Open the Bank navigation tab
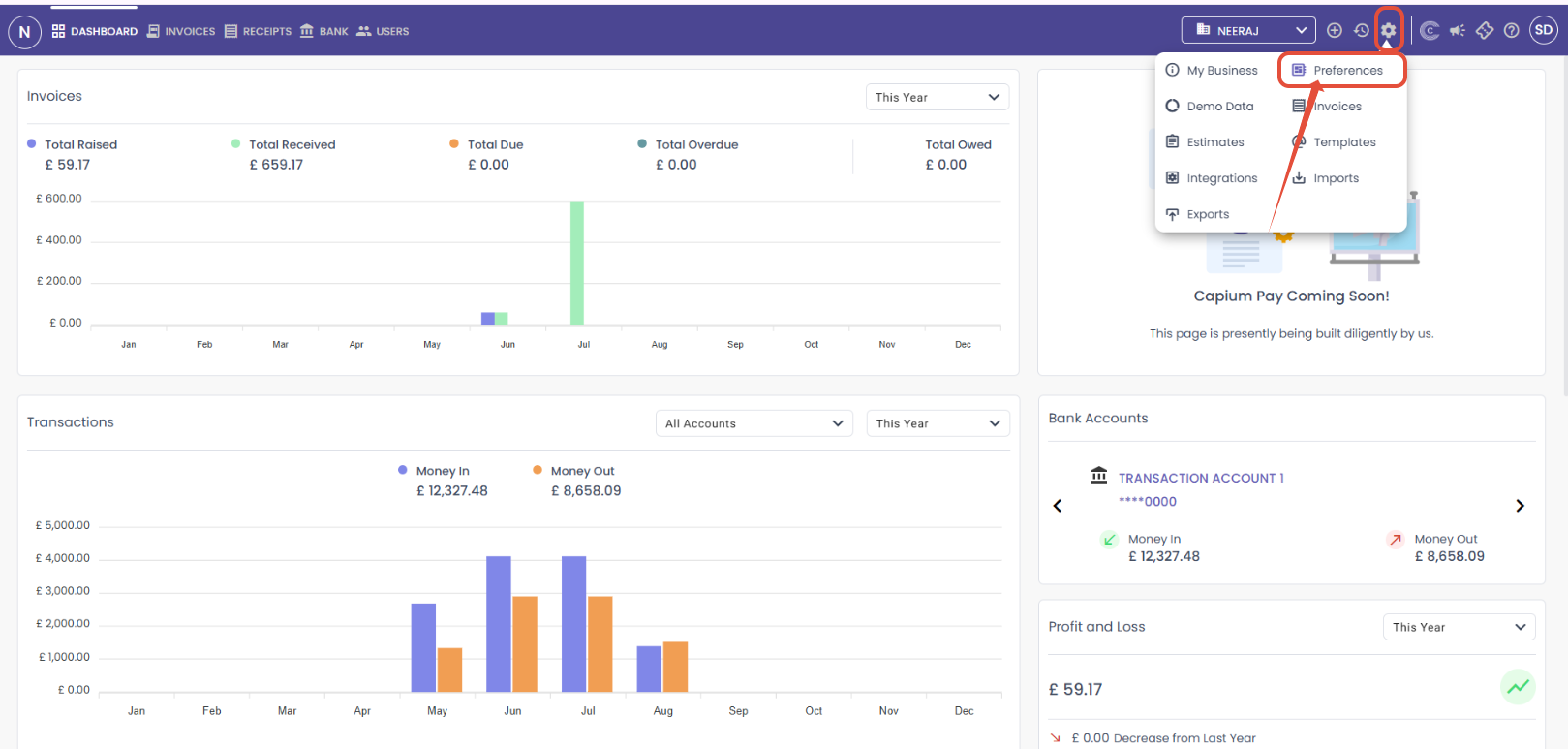1568x749 pixels. pyautogui.click(x=323, y=31)
